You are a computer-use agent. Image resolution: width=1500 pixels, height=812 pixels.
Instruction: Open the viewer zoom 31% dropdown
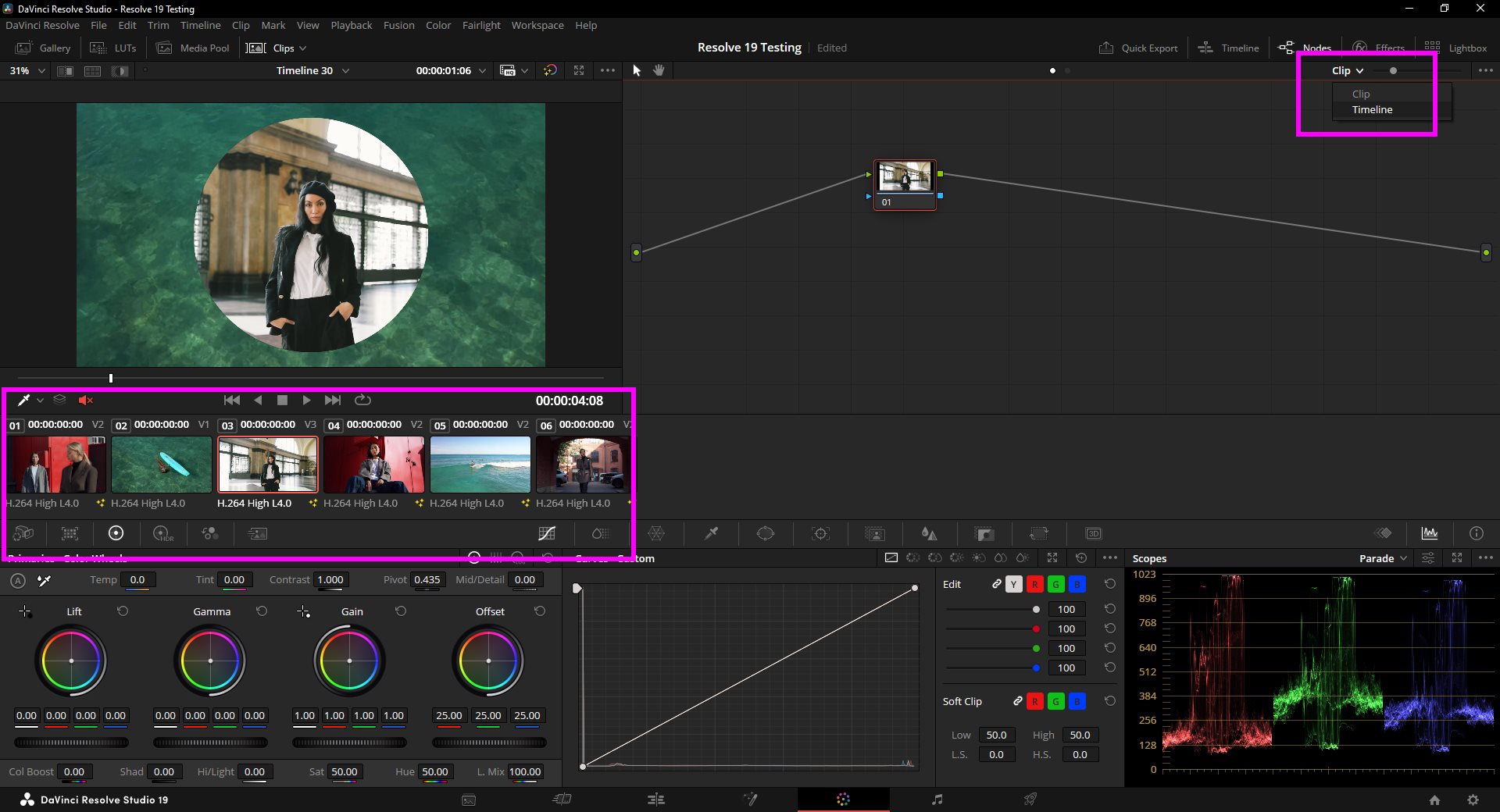(x=27, y=70)
